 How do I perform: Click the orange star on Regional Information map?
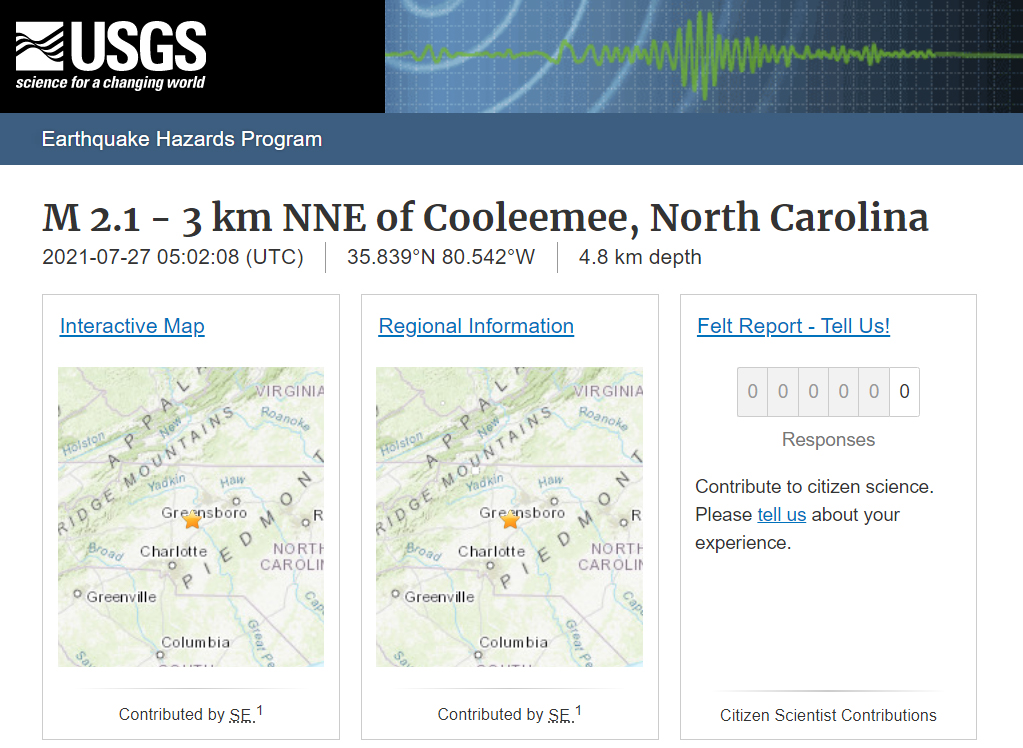pos(510,520)
